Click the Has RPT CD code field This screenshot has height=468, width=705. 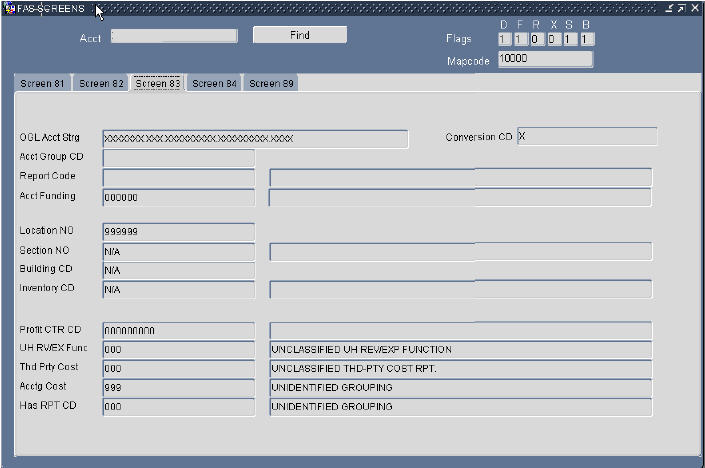pyautogui.click(x=178, y=407)
